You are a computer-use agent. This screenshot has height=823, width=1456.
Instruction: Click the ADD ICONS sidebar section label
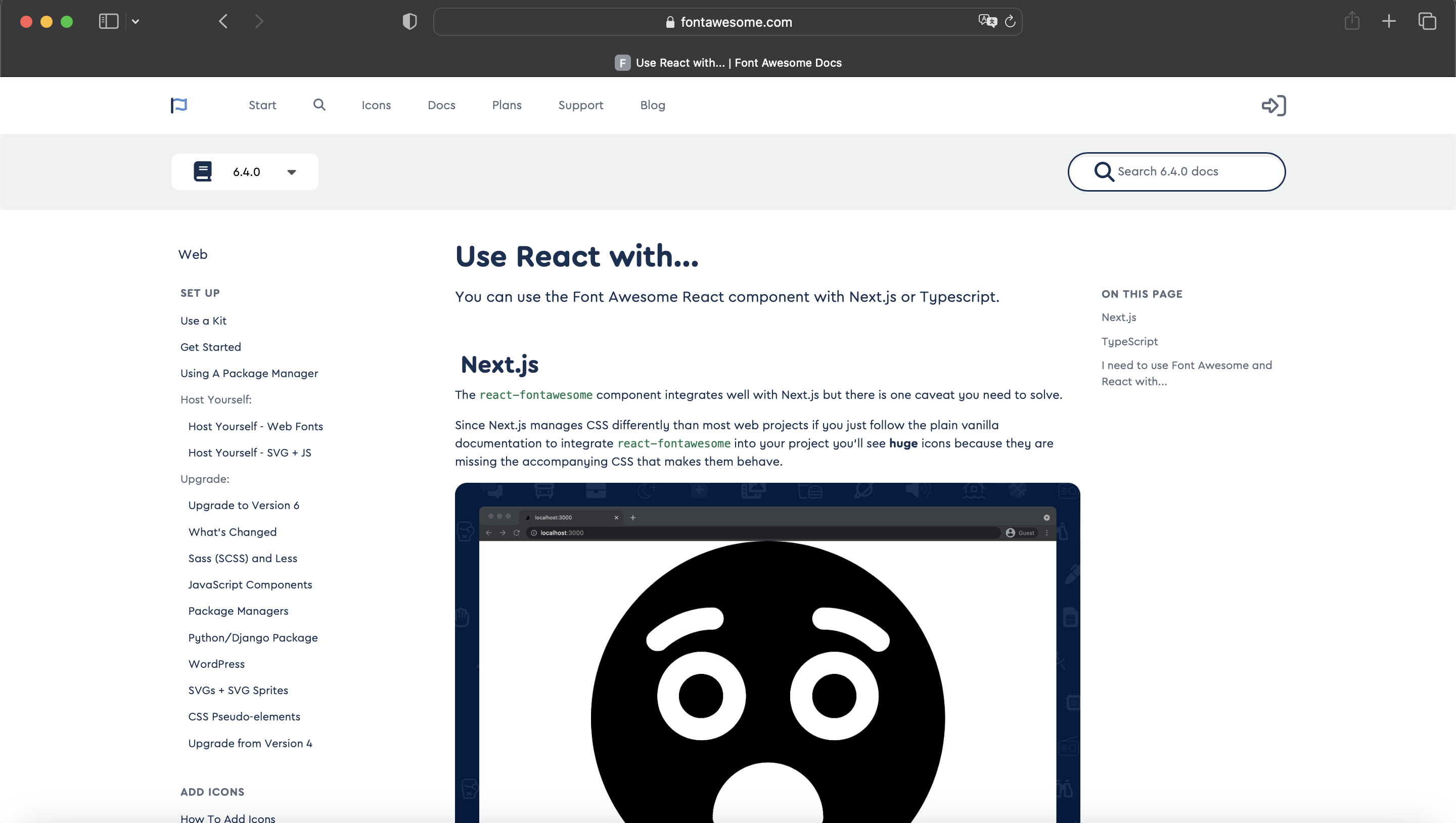pyautogui.click(x=212, y=792)
